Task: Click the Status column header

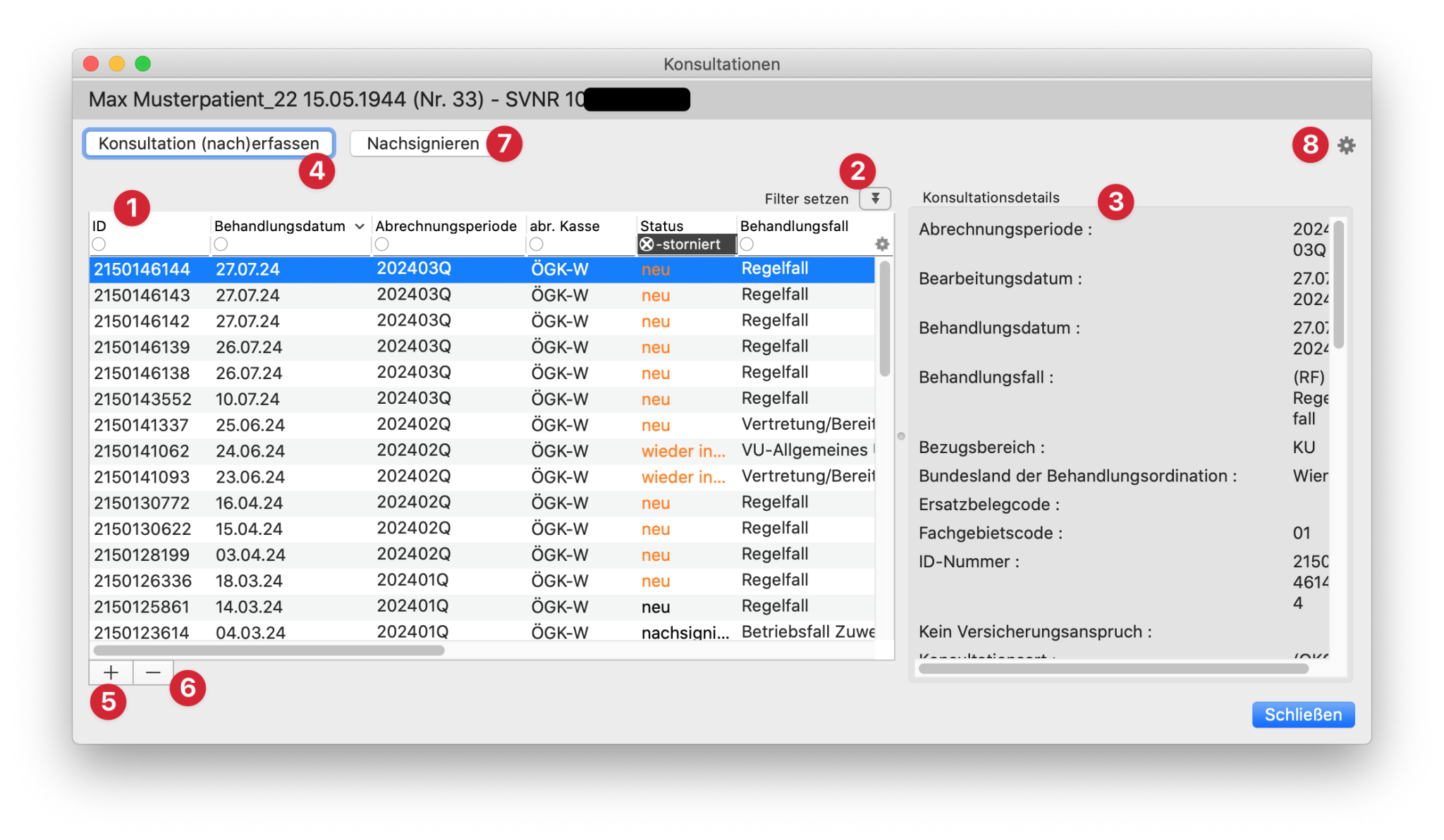Action: 661,226
